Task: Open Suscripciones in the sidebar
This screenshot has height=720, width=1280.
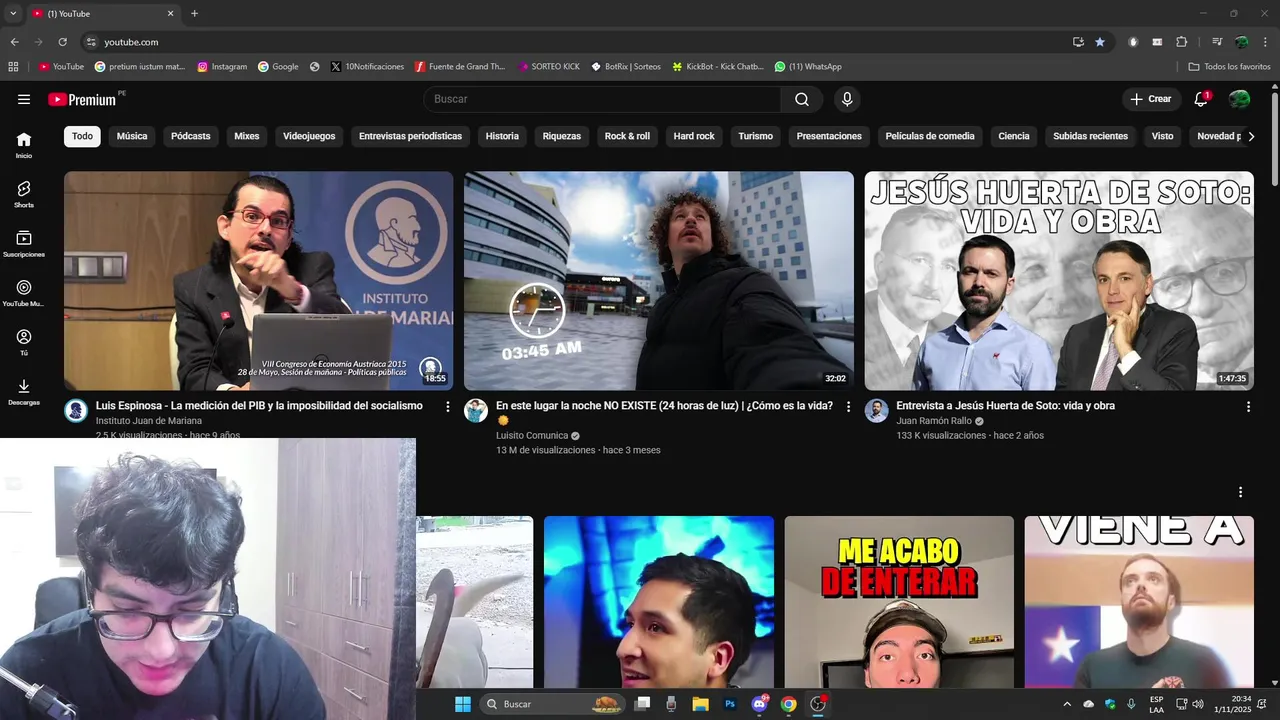Action: tap(24, 244)
